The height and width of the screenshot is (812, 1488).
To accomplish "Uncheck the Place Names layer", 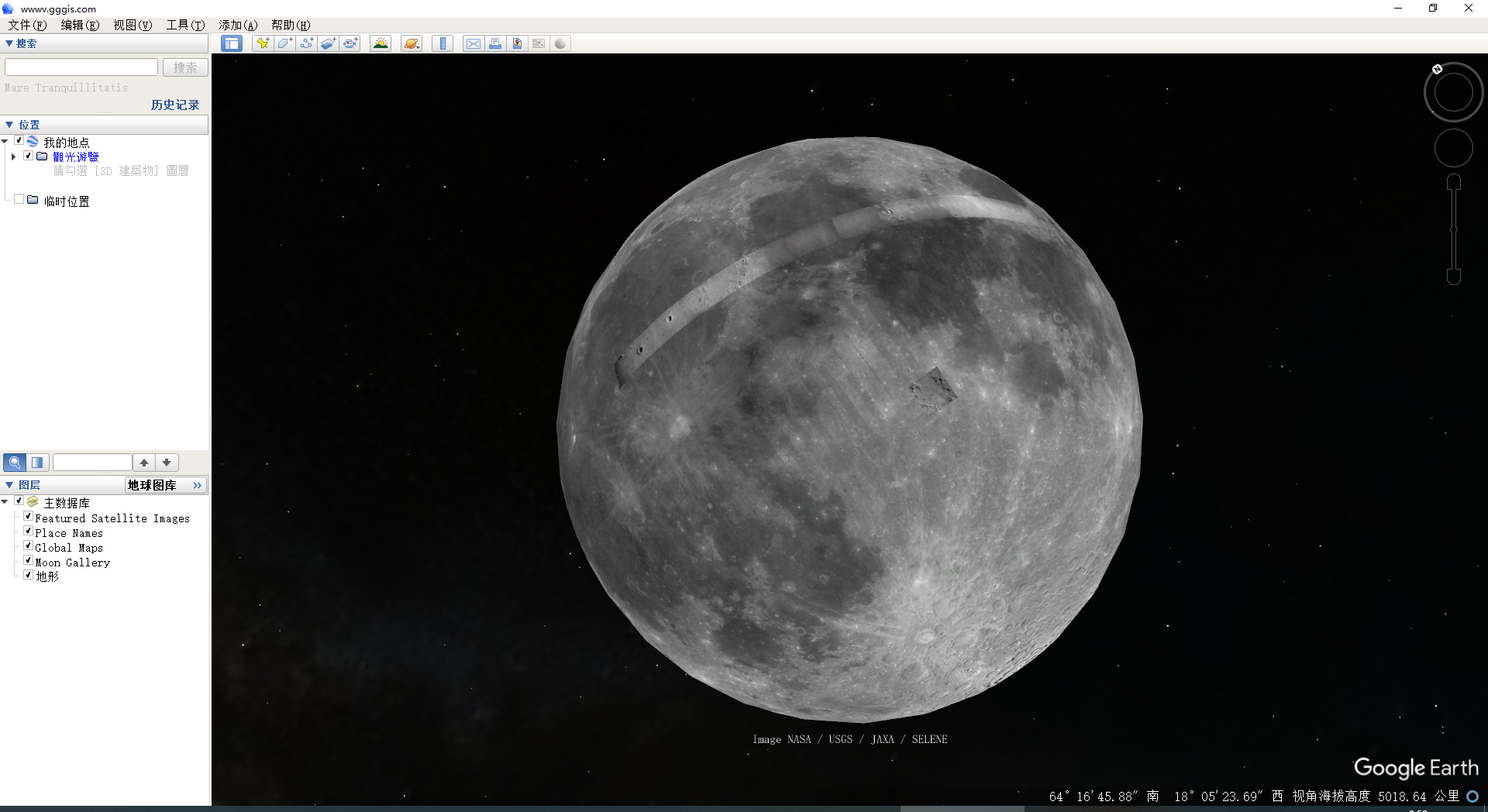I will pos(29,532).
